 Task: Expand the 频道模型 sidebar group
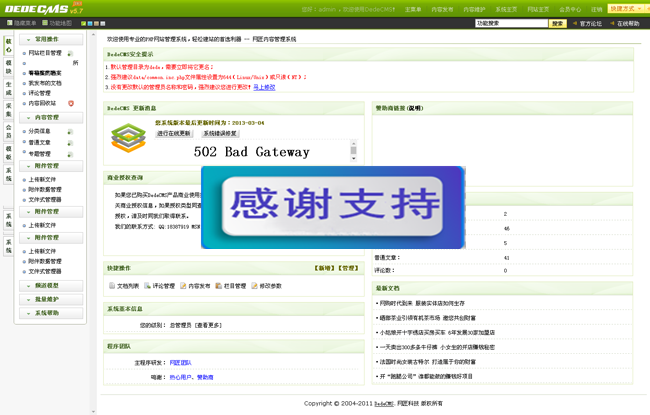51,286
